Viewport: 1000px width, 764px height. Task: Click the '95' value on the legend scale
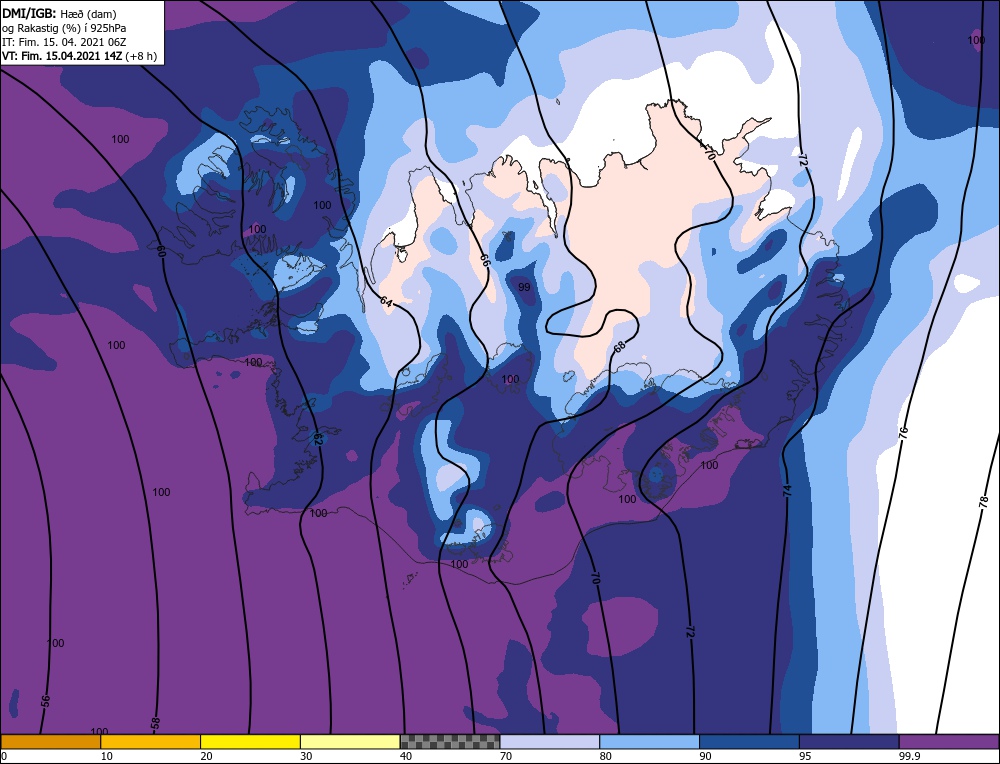805,756
